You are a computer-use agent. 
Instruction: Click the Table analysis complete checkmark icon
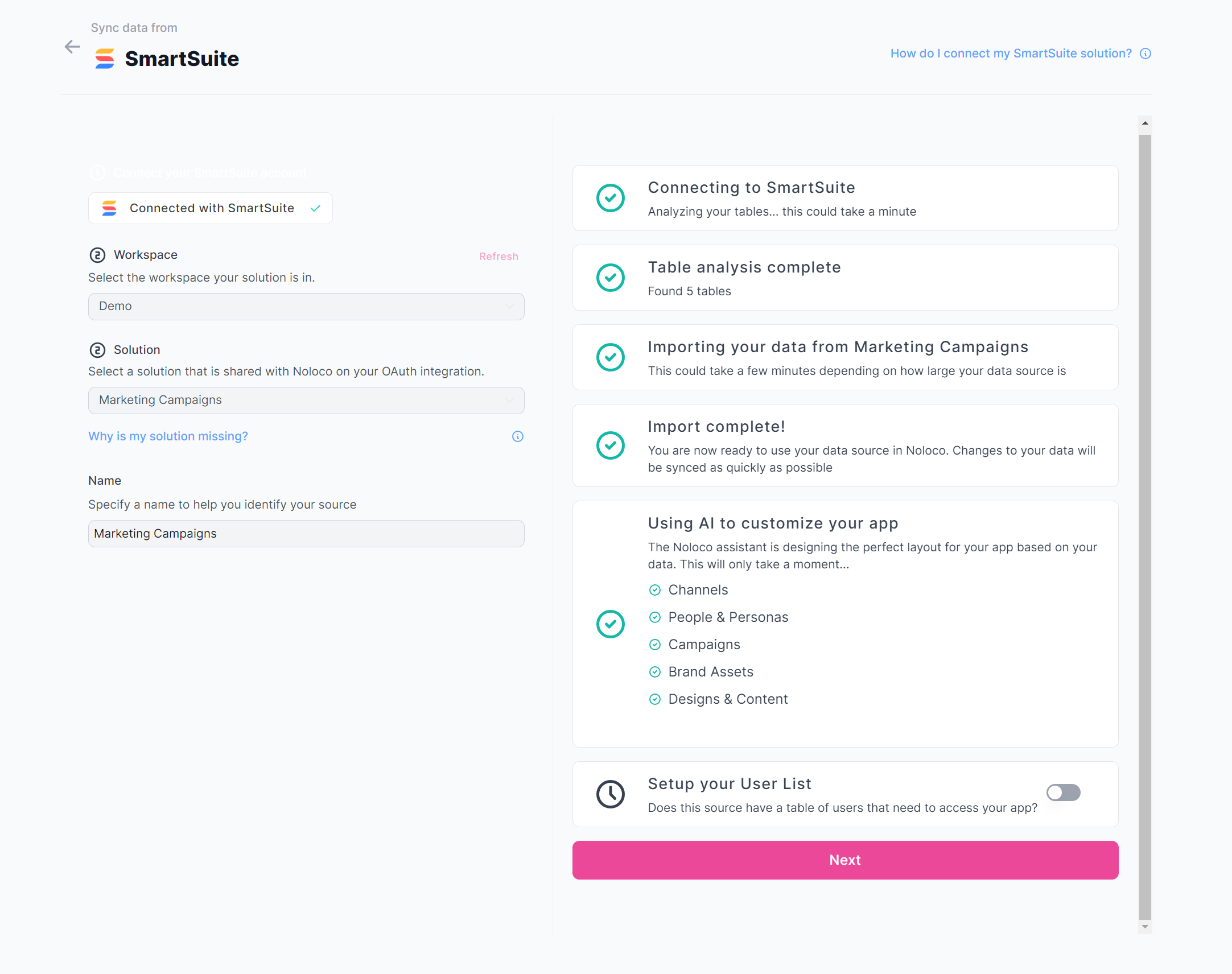[610, 278]
